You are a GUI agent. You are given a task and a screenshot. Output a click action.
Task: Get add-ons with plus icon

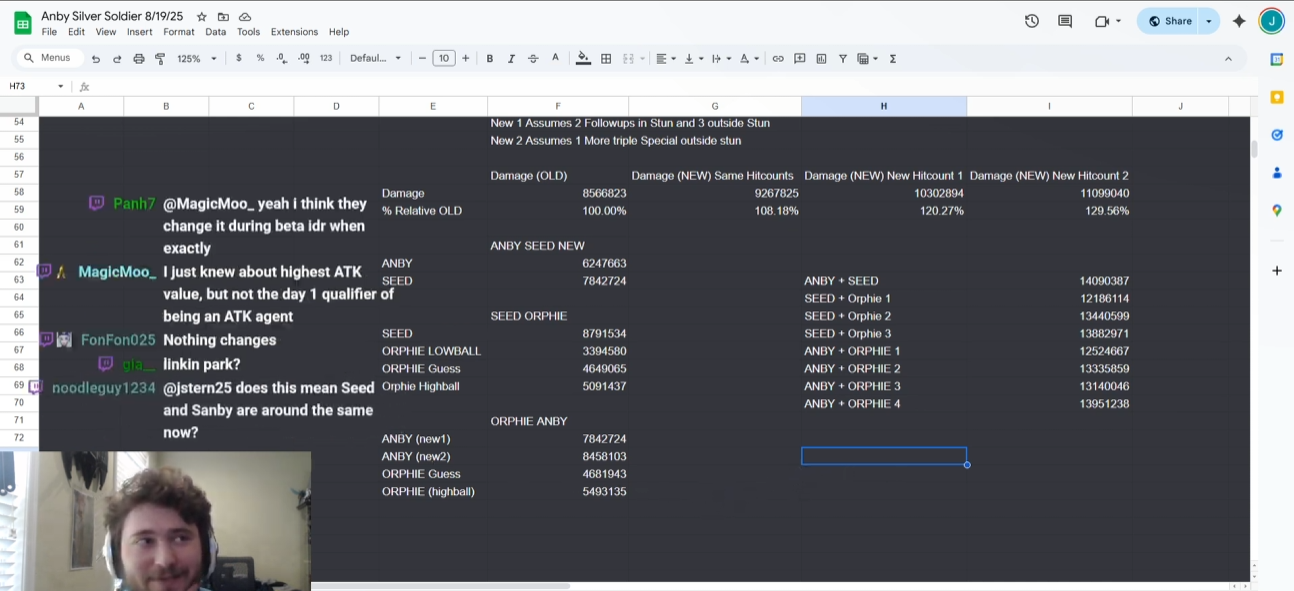(1277, 271)
